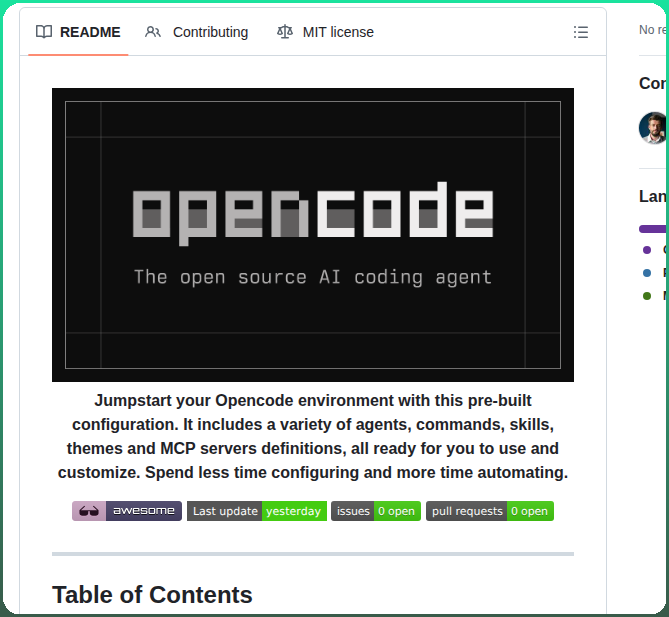
Task: Click the MIT license scales icon
Action: click(x=285, y=32)
